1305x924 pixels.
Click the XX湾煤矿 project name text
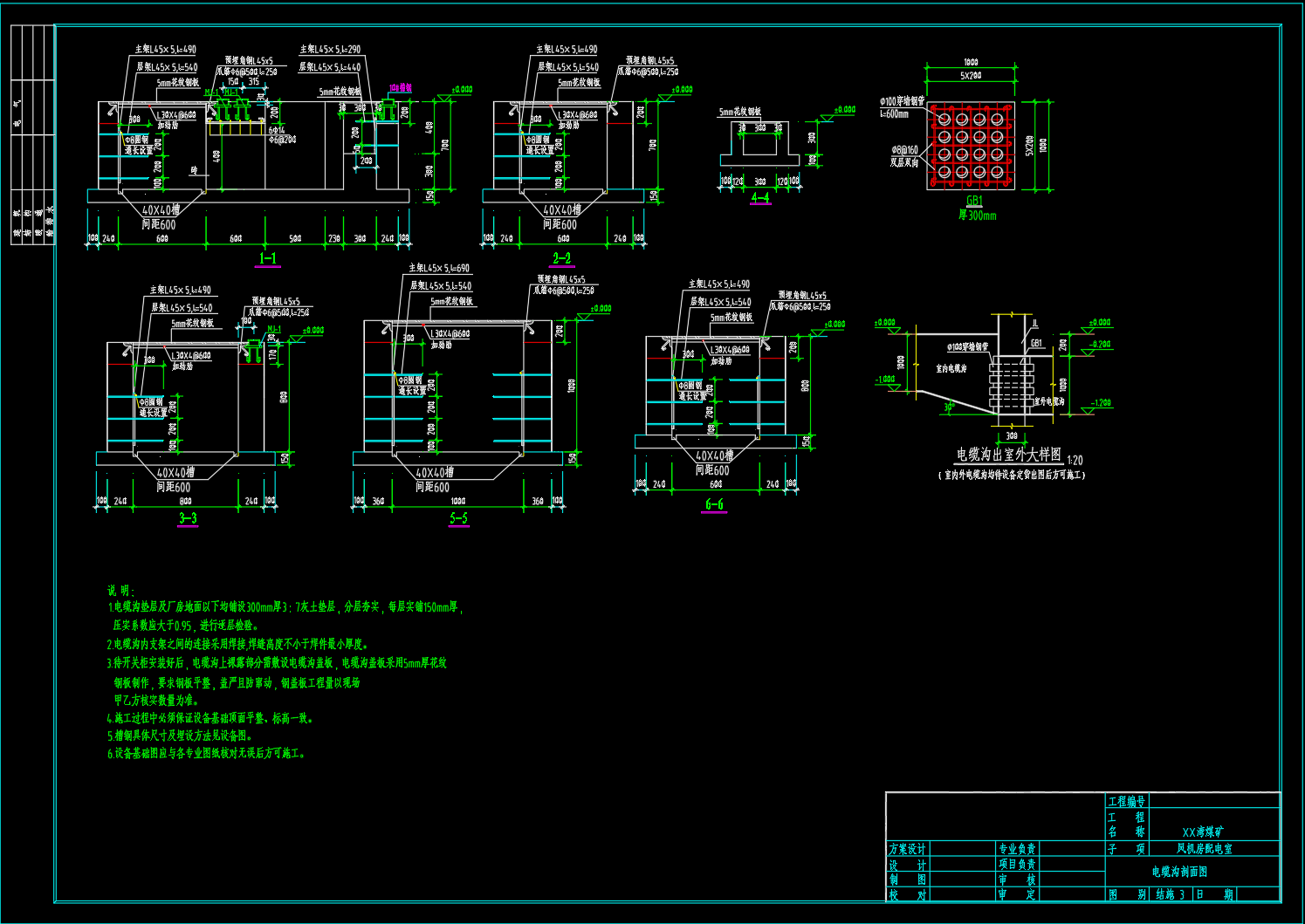1202,832
